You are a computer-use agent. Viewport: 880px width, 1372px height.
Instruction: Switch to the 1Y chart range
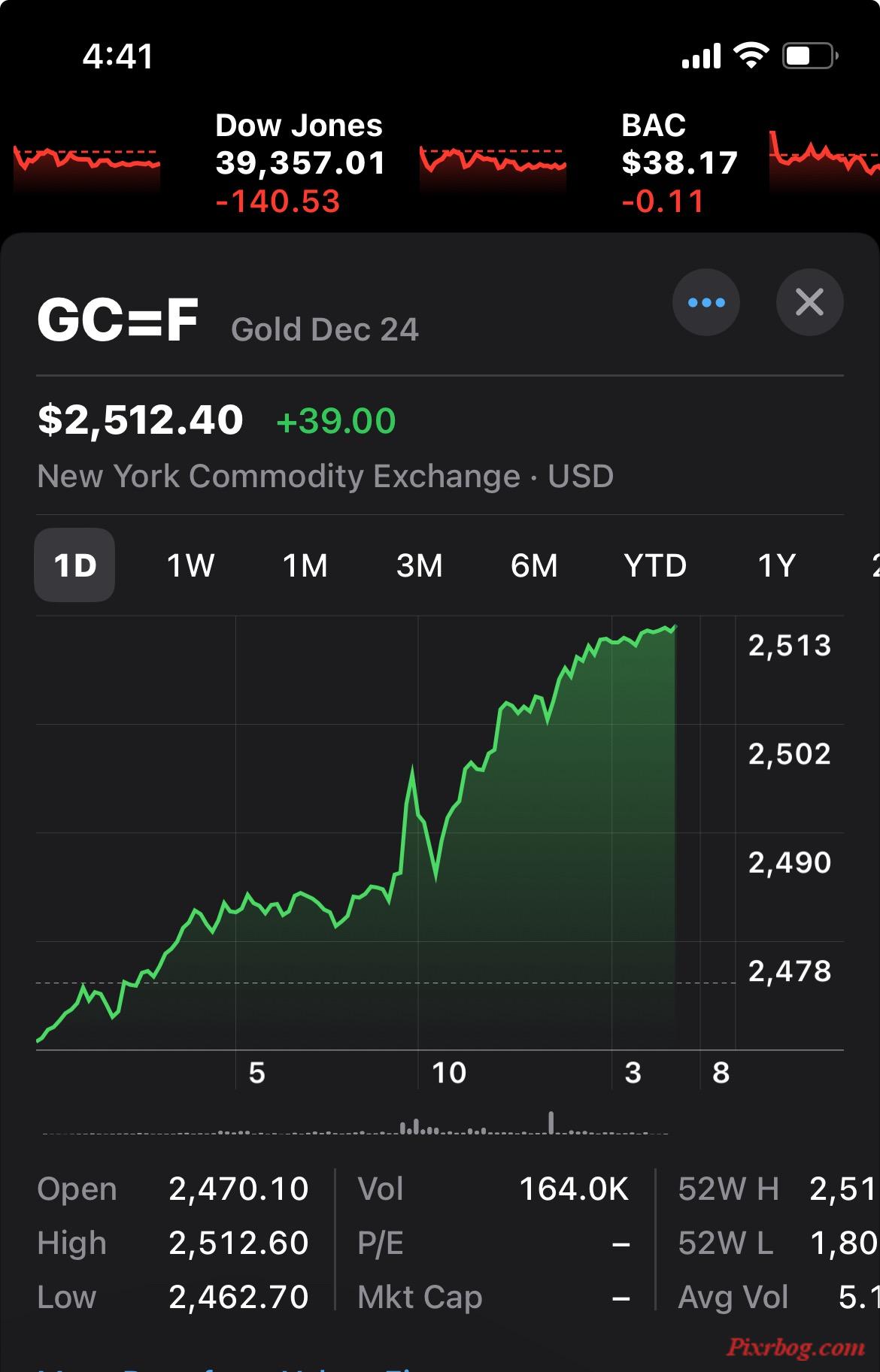pos(776,565)
